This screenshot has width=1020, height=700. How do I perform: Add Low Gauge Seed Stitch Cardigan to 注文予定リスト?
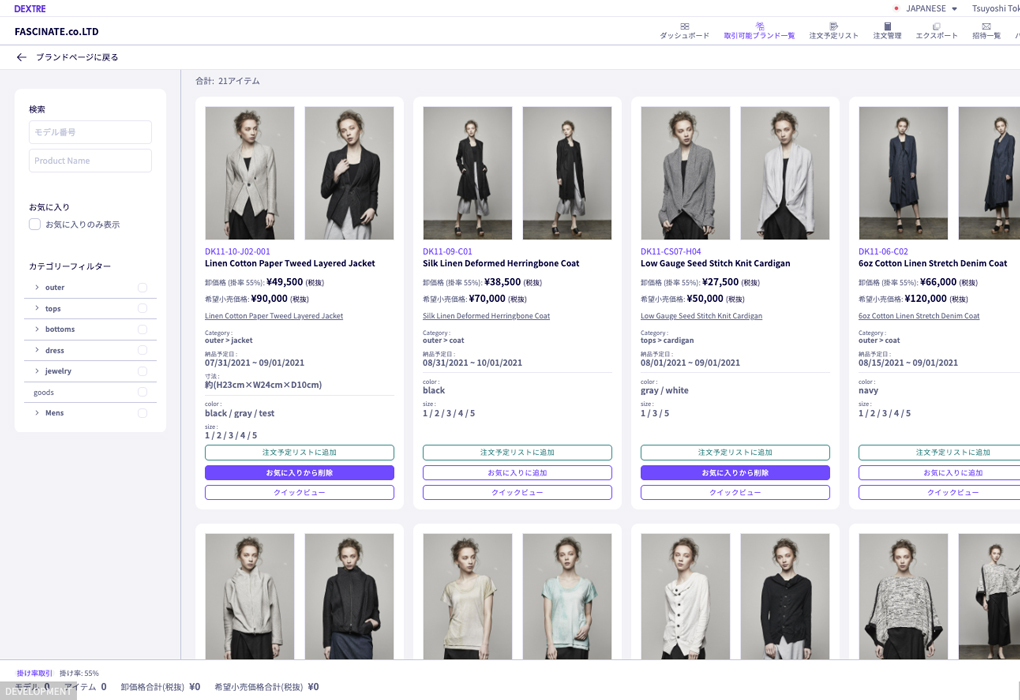pos(735,452)
